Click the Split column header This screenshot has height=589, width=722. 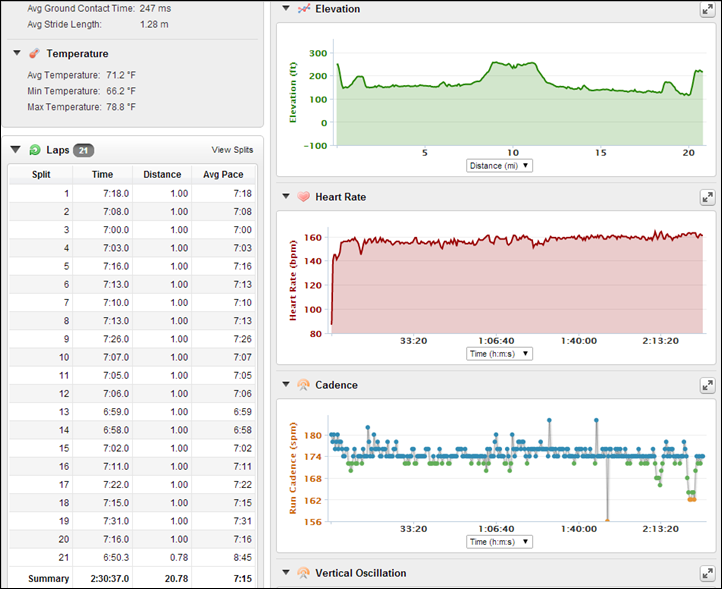point(41,175)
